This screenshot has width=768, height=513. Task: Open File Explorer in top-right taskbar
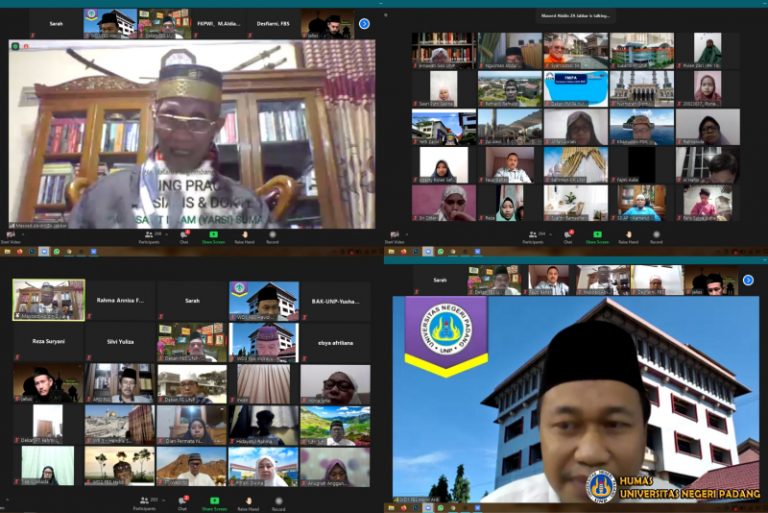pos(391,251)
